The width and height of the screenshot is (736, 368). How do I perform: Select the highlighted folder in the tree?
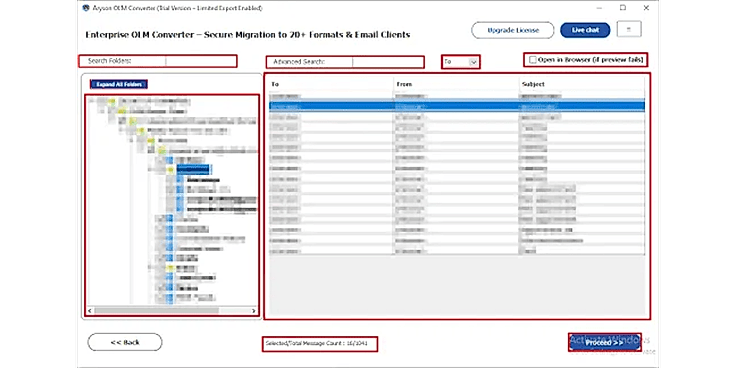[193, 169]
